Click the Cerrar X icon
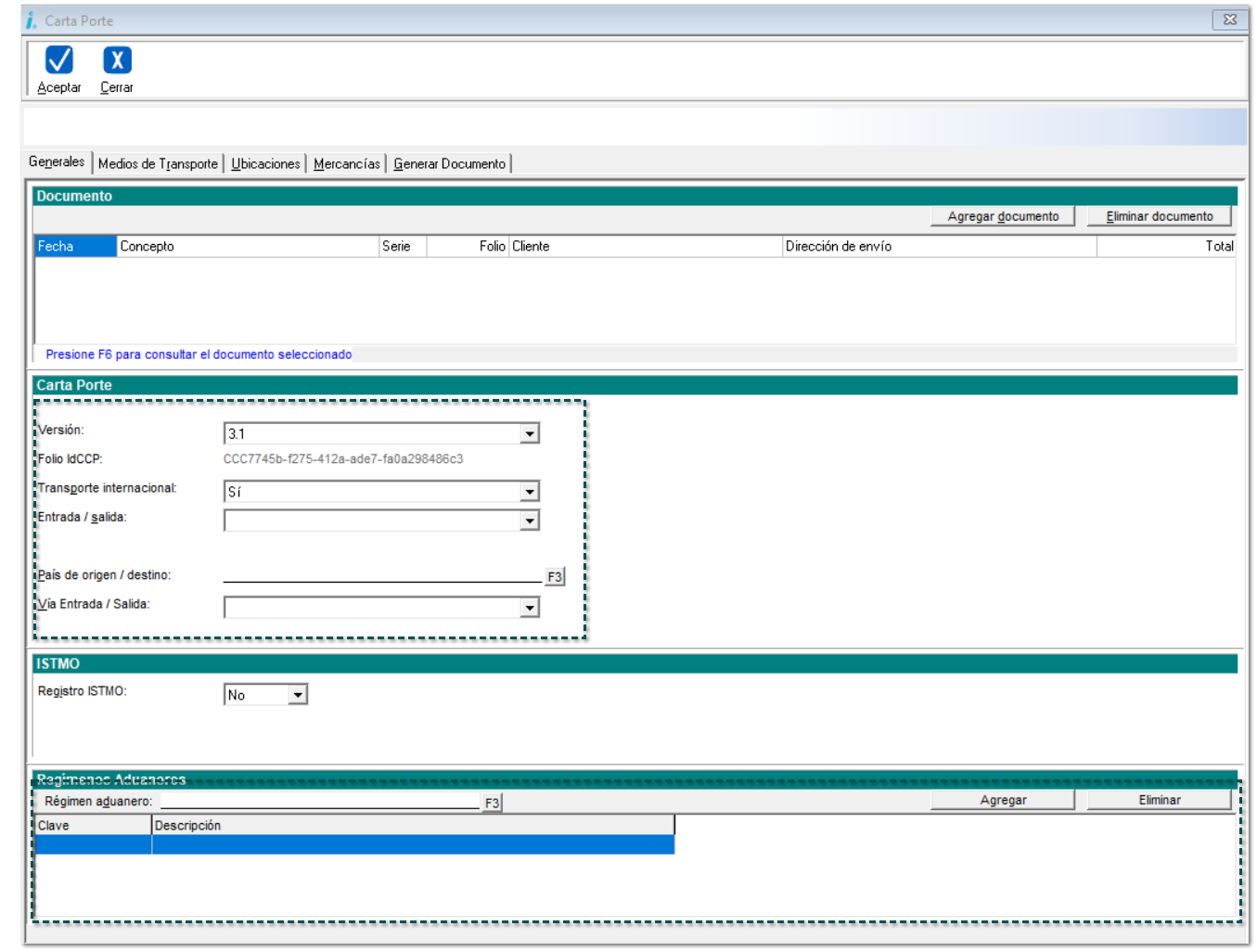 117,60
